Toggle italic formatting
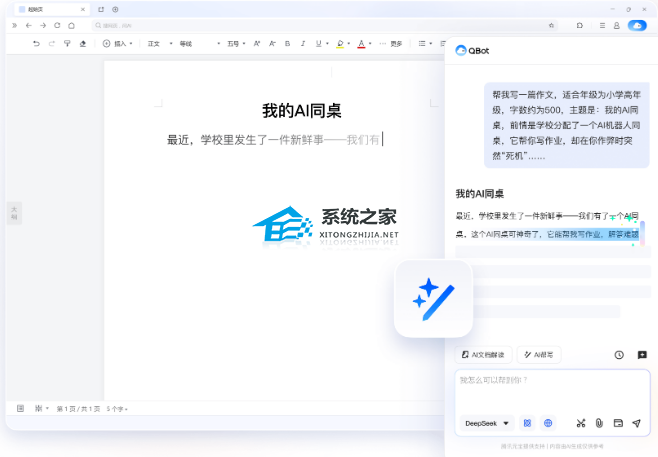The width and height of the screenshot is (658, 457). coord(303,43)
